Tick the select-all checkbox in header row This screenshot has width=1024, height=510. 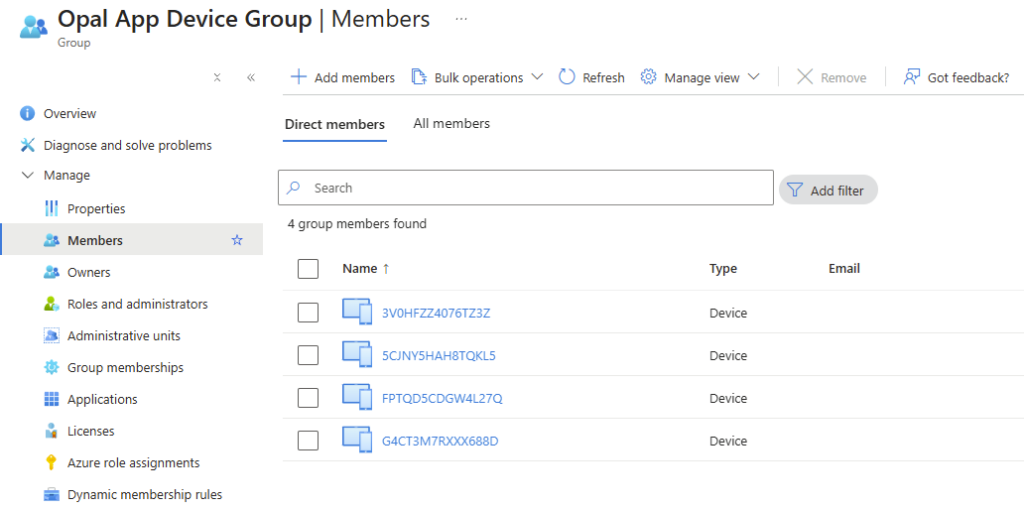pyautogui.click(x=308, y=269)
